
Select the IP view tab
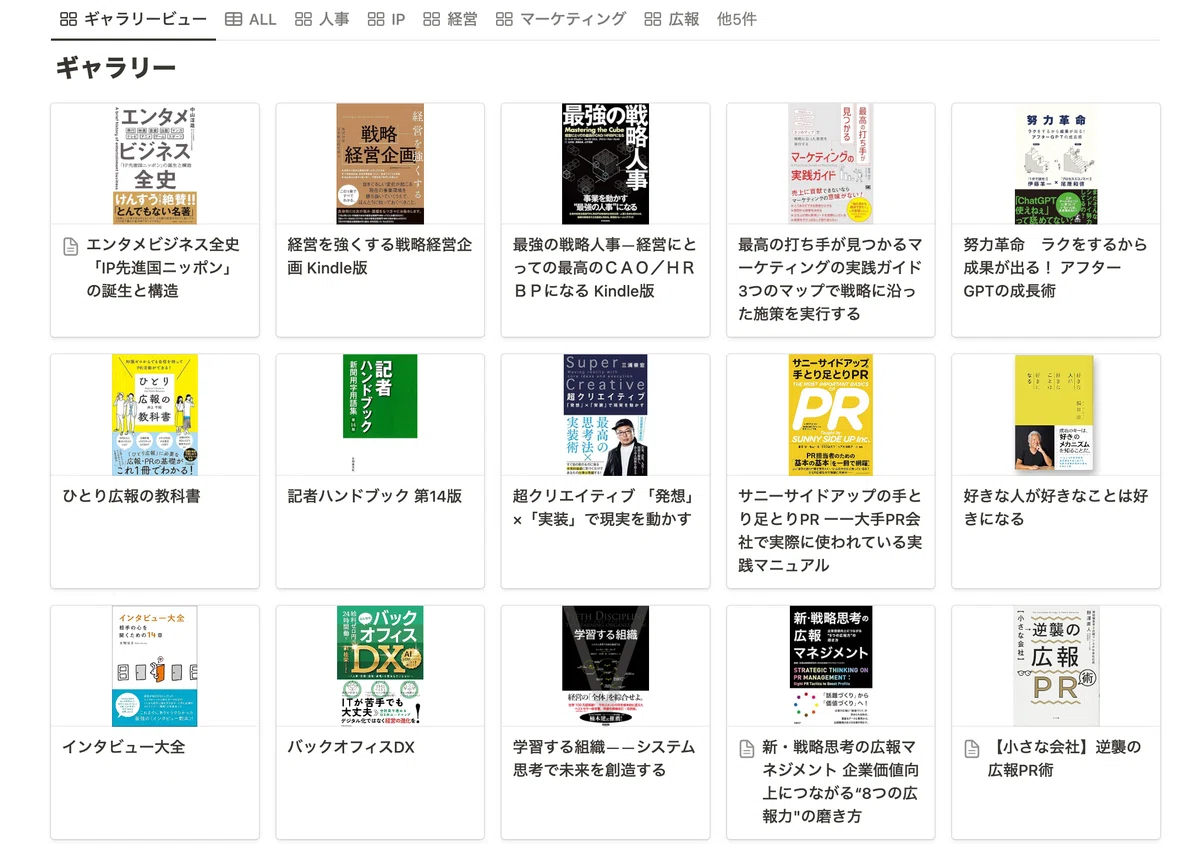386,19
